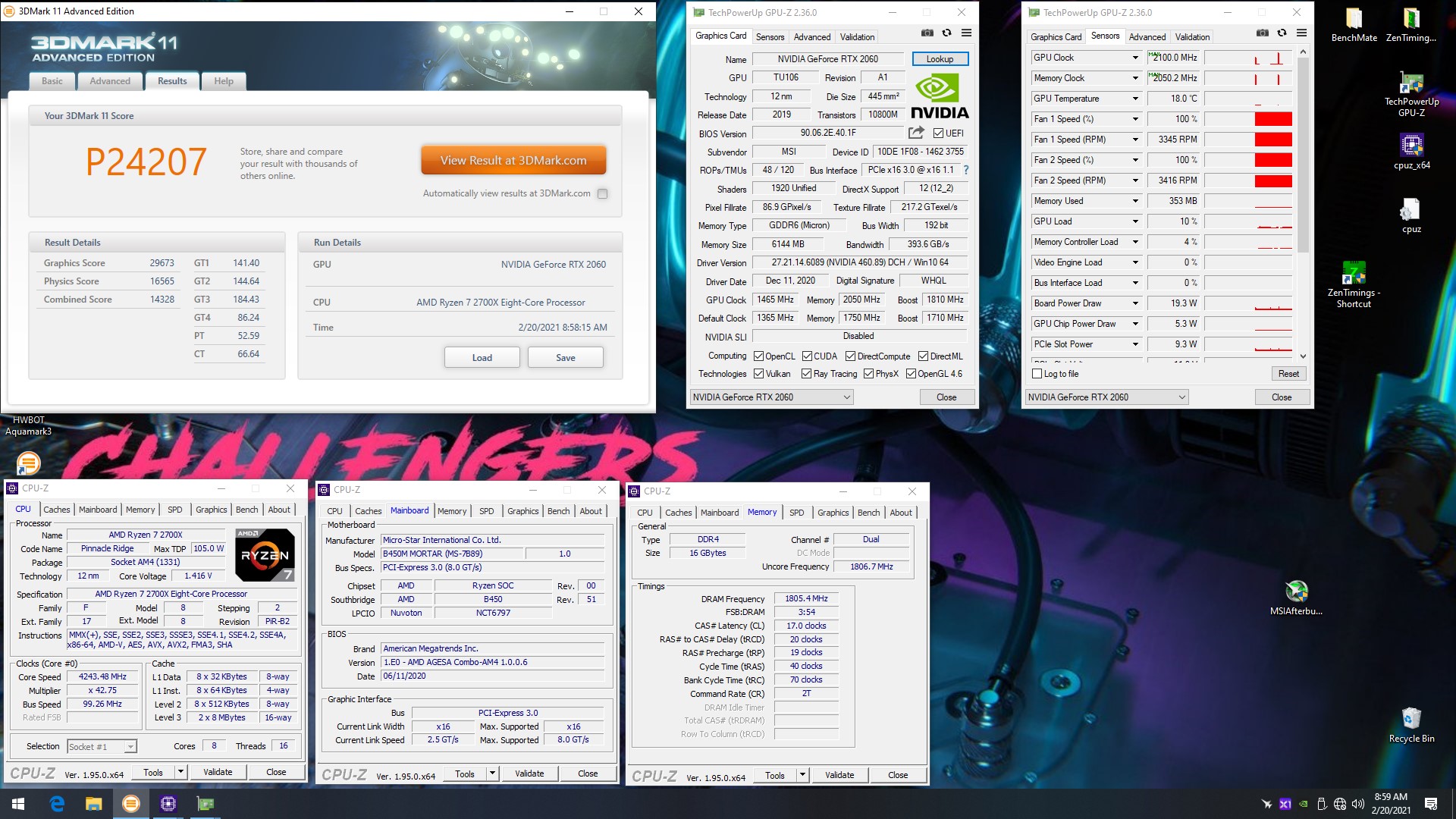The height and width of the screenshot is (819, 1456).
Task: Click the CPU-Z taskbar icon
Action: pyautogui.click(x=168, y=804)
